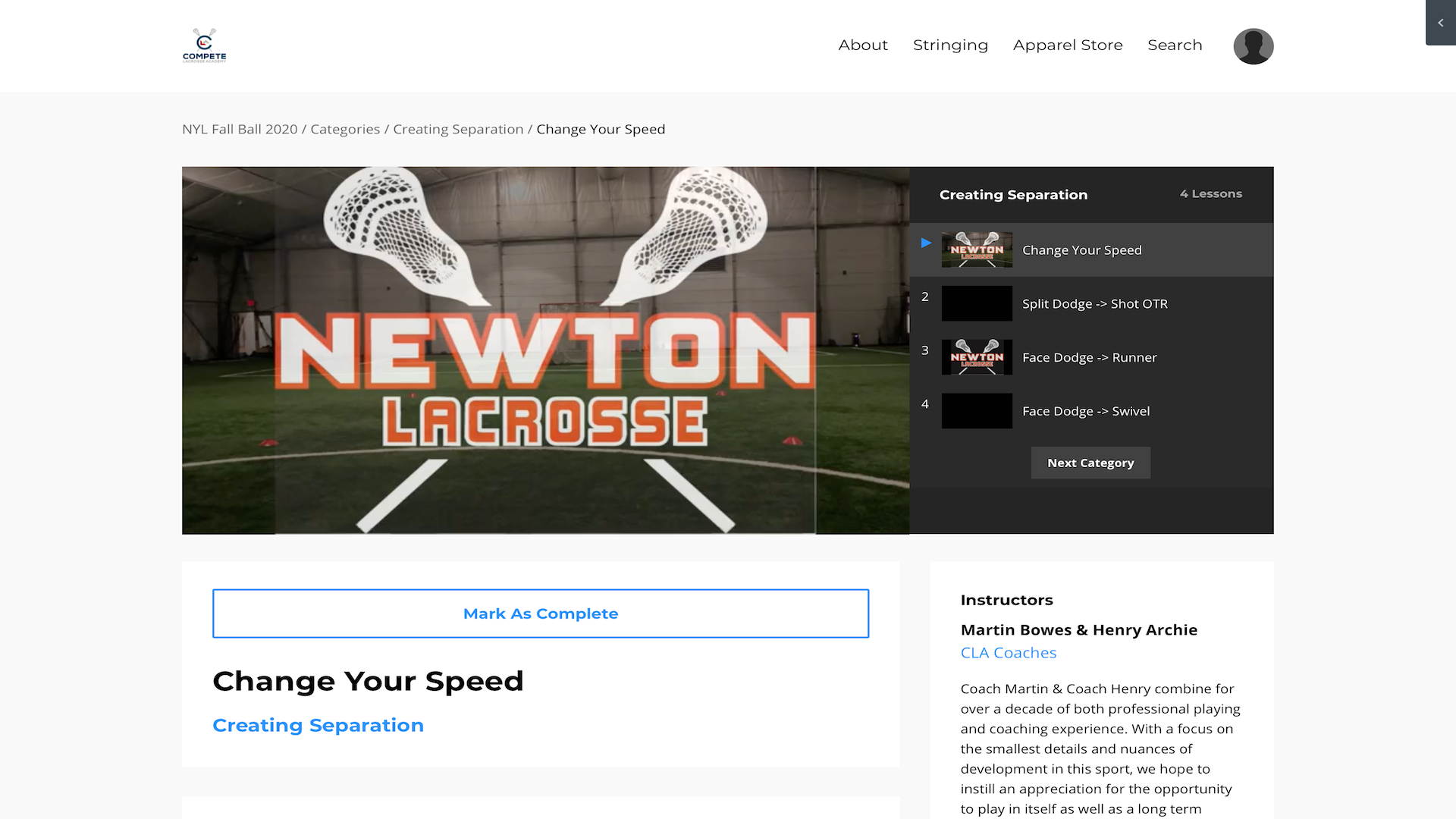Screen dimensions: 1456x819
Task: Play the Newton Lacrosse main video
Action: click(545, 350)
